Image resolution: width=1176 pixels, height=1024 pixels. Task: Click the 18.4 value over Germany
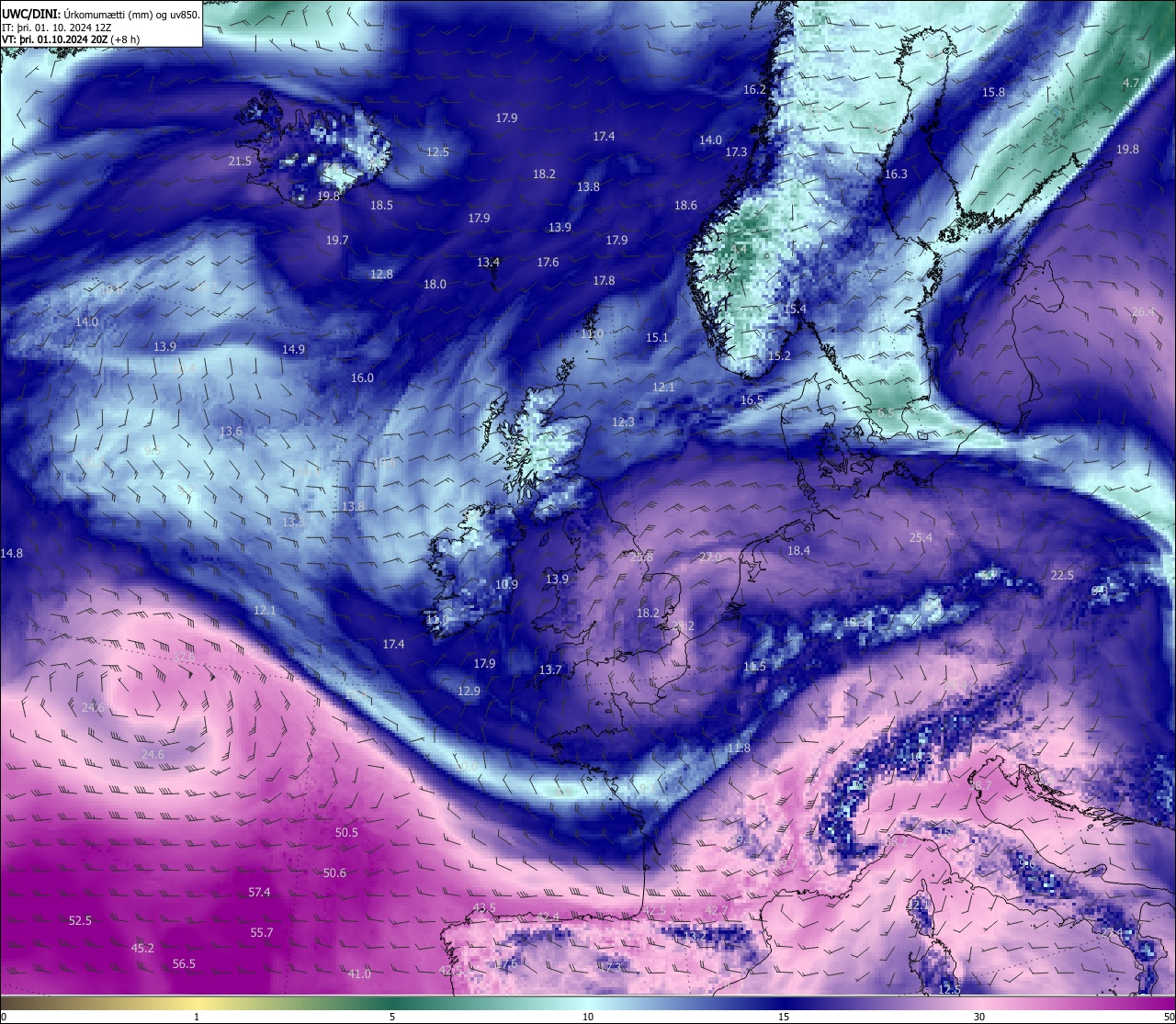pyautogui.click(x=798, y=551)
